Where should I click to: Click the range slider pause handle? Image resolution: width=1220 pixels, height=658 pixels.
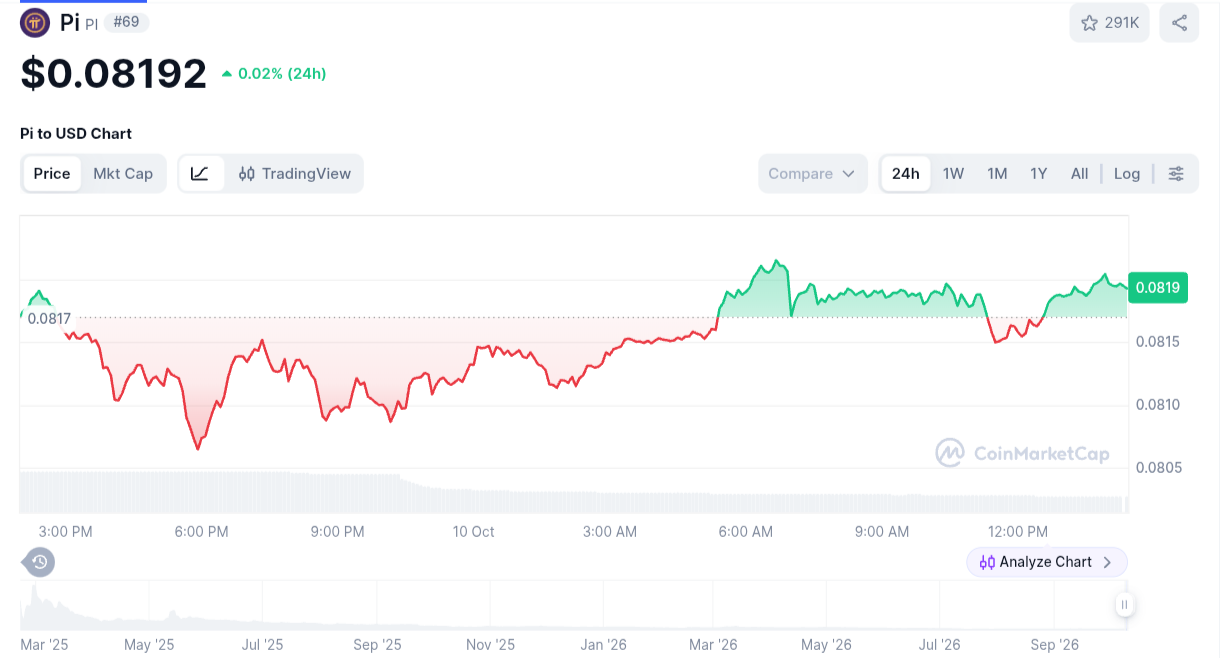[1125, 604]
